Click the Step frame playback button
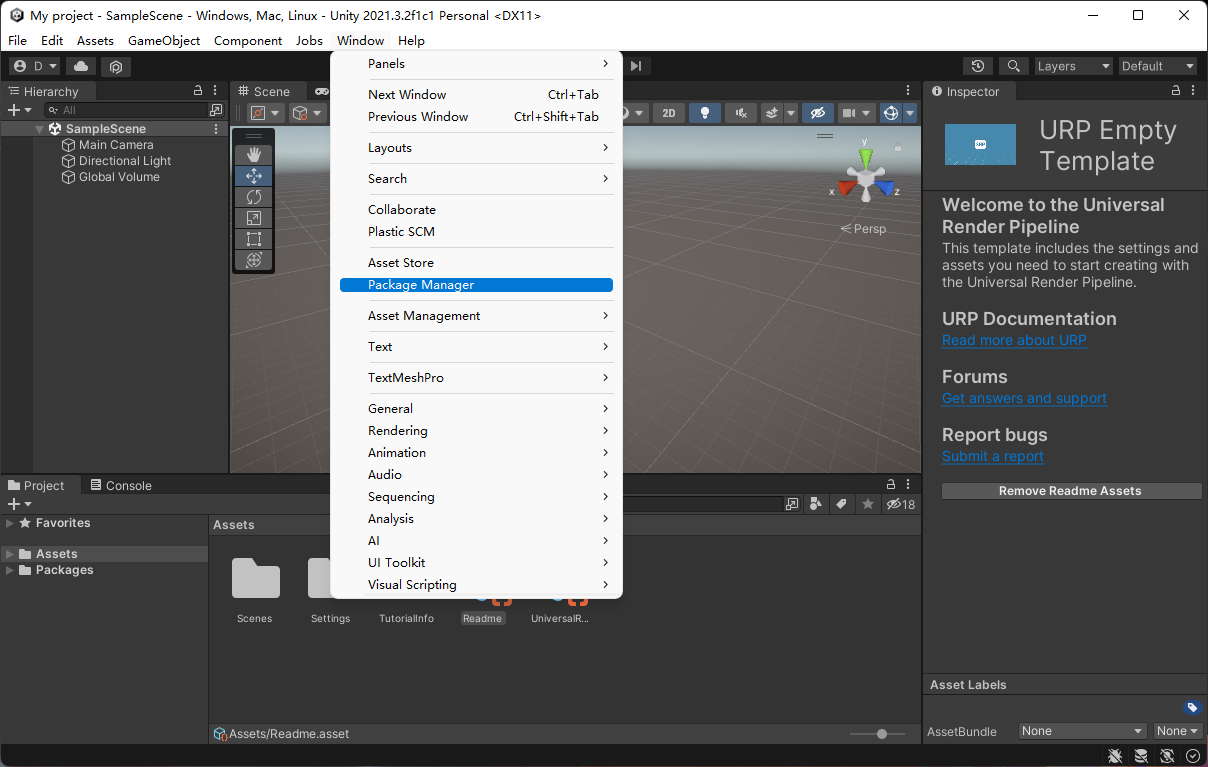1208x767 pixels. coord(636,66)
